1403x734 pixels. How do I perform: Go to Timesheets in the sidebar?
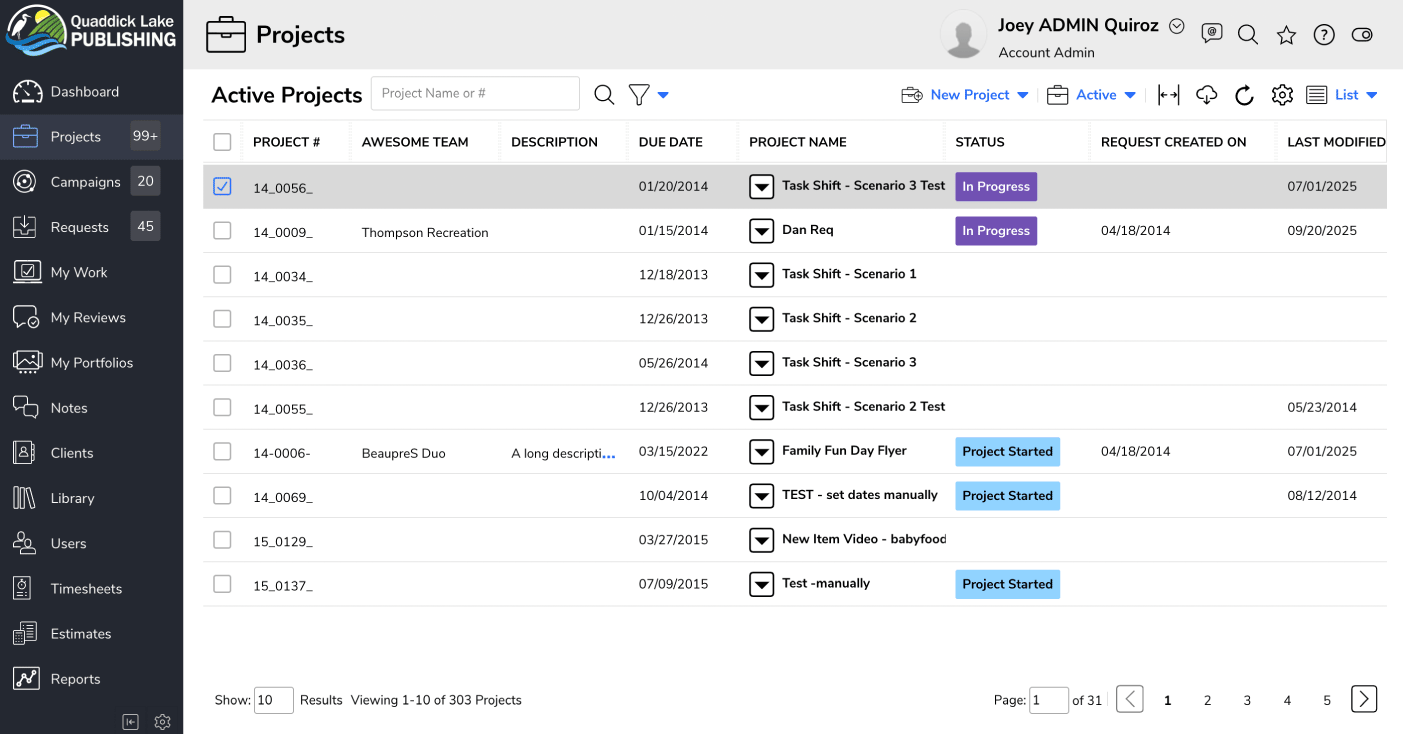[86, 589]
